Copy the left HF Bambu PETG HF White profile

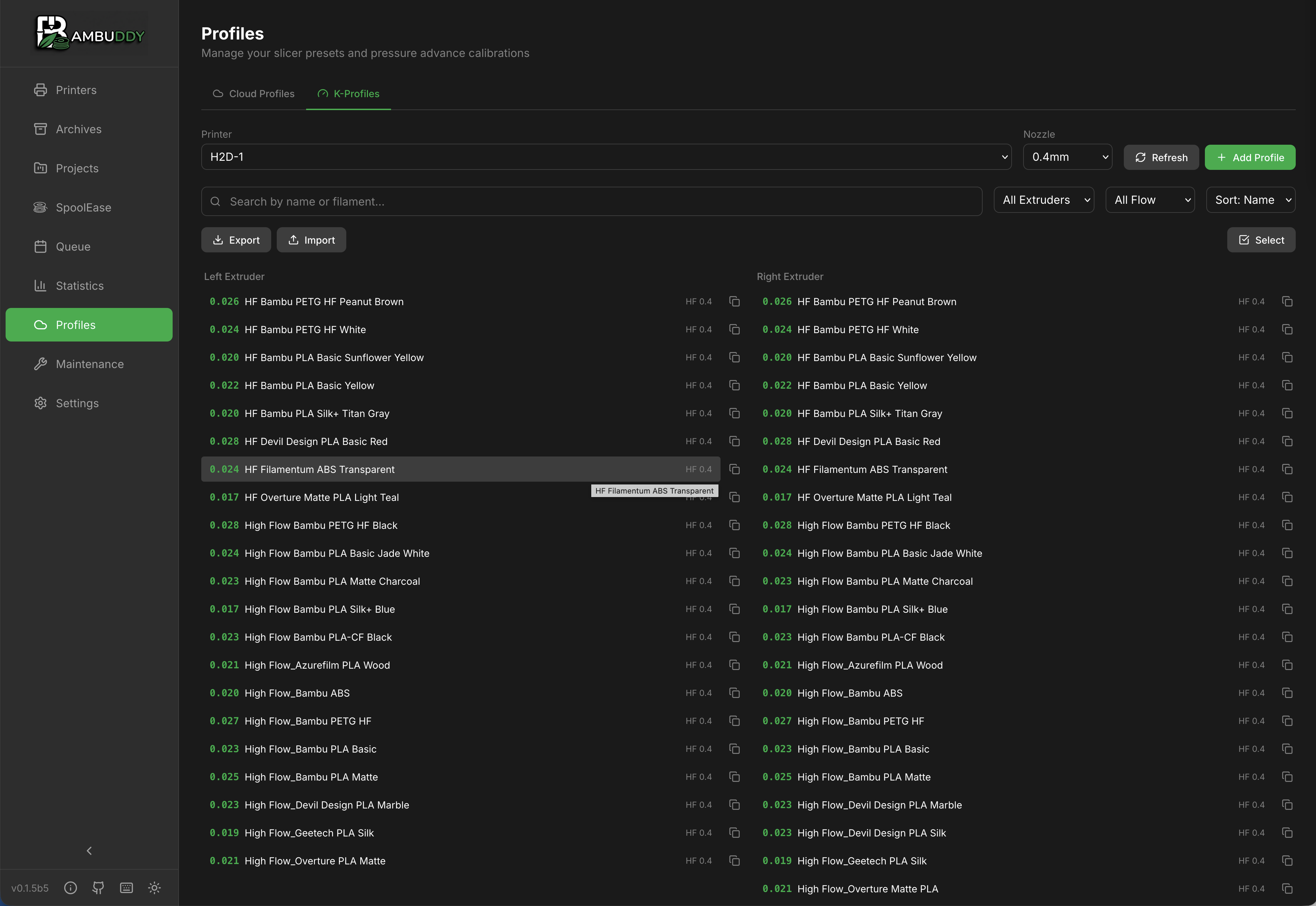734,329
